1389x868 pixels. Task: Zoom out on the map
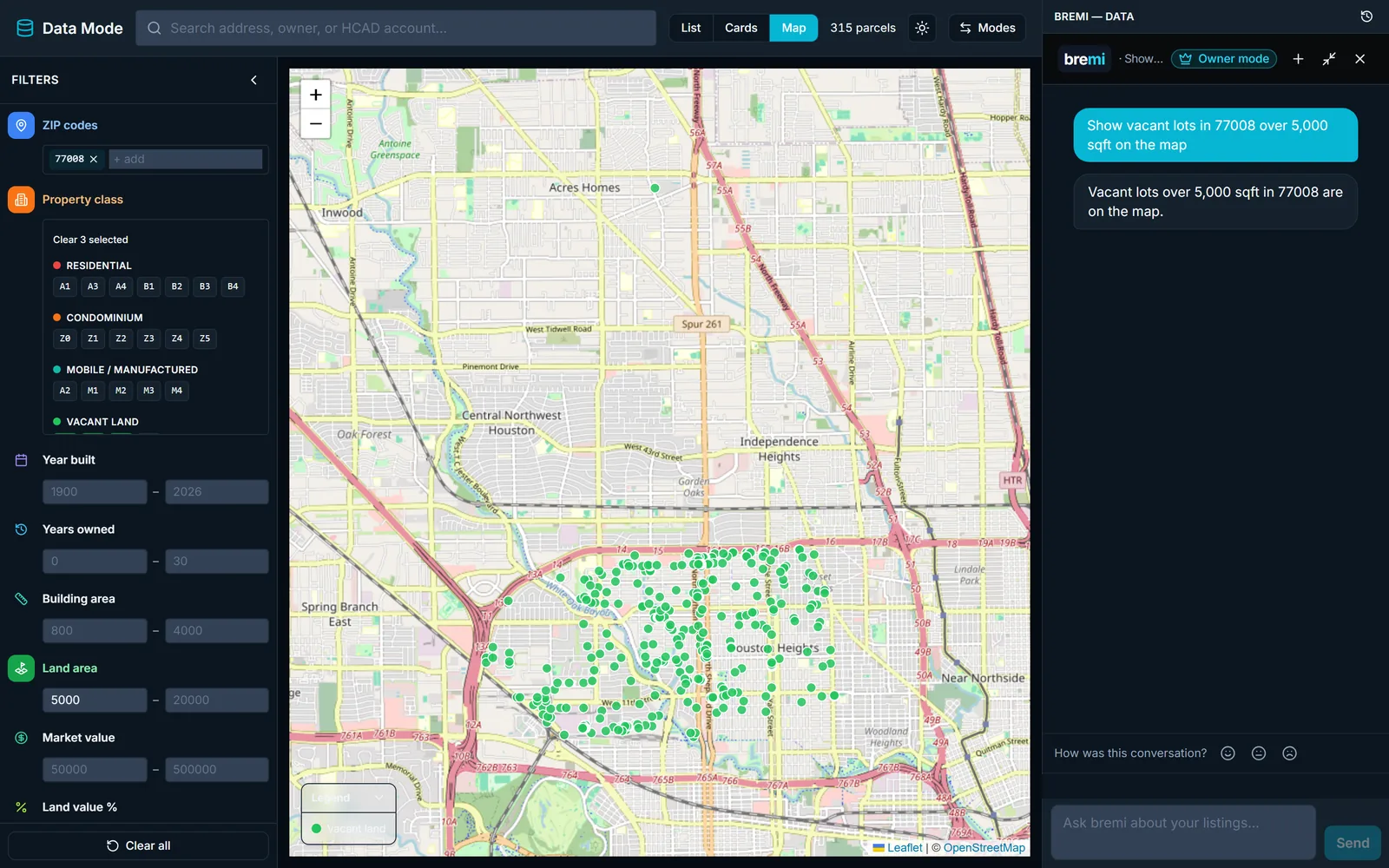[316, 123]
